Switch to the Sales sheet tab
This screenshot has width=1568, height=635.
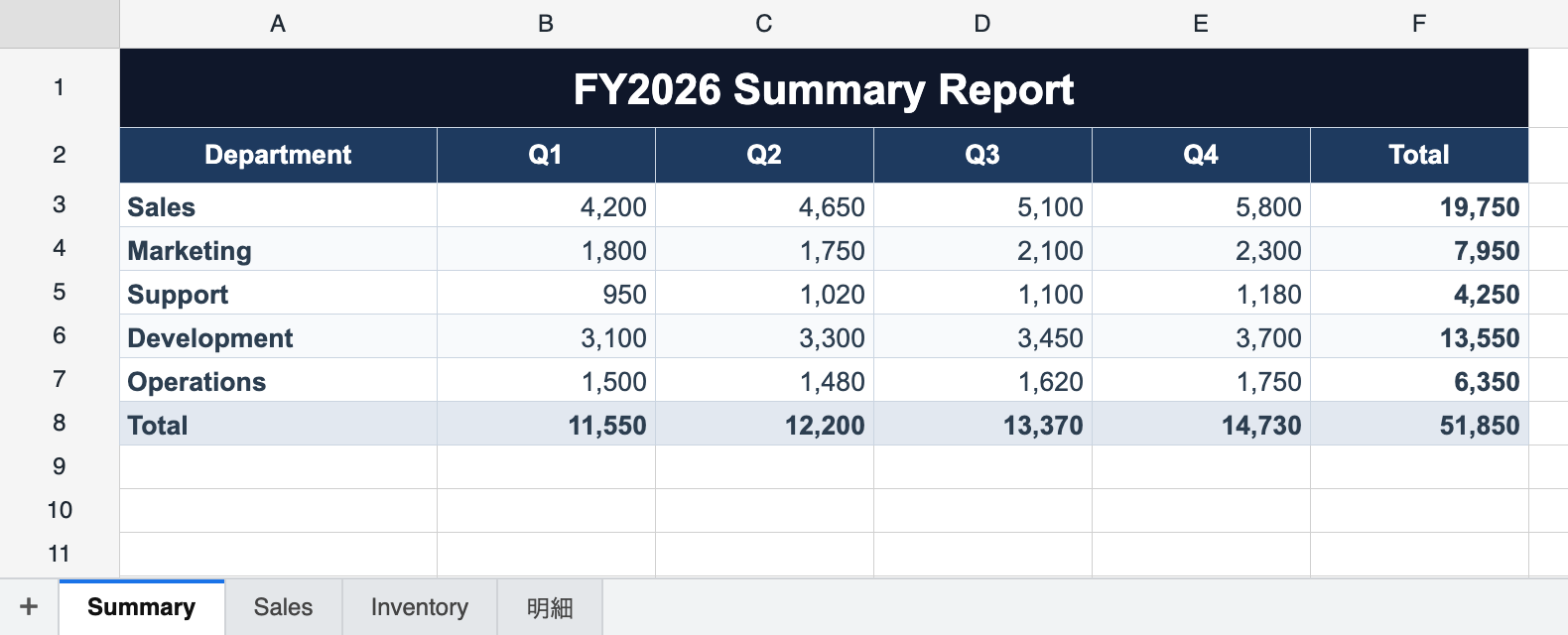coord(283,607)
